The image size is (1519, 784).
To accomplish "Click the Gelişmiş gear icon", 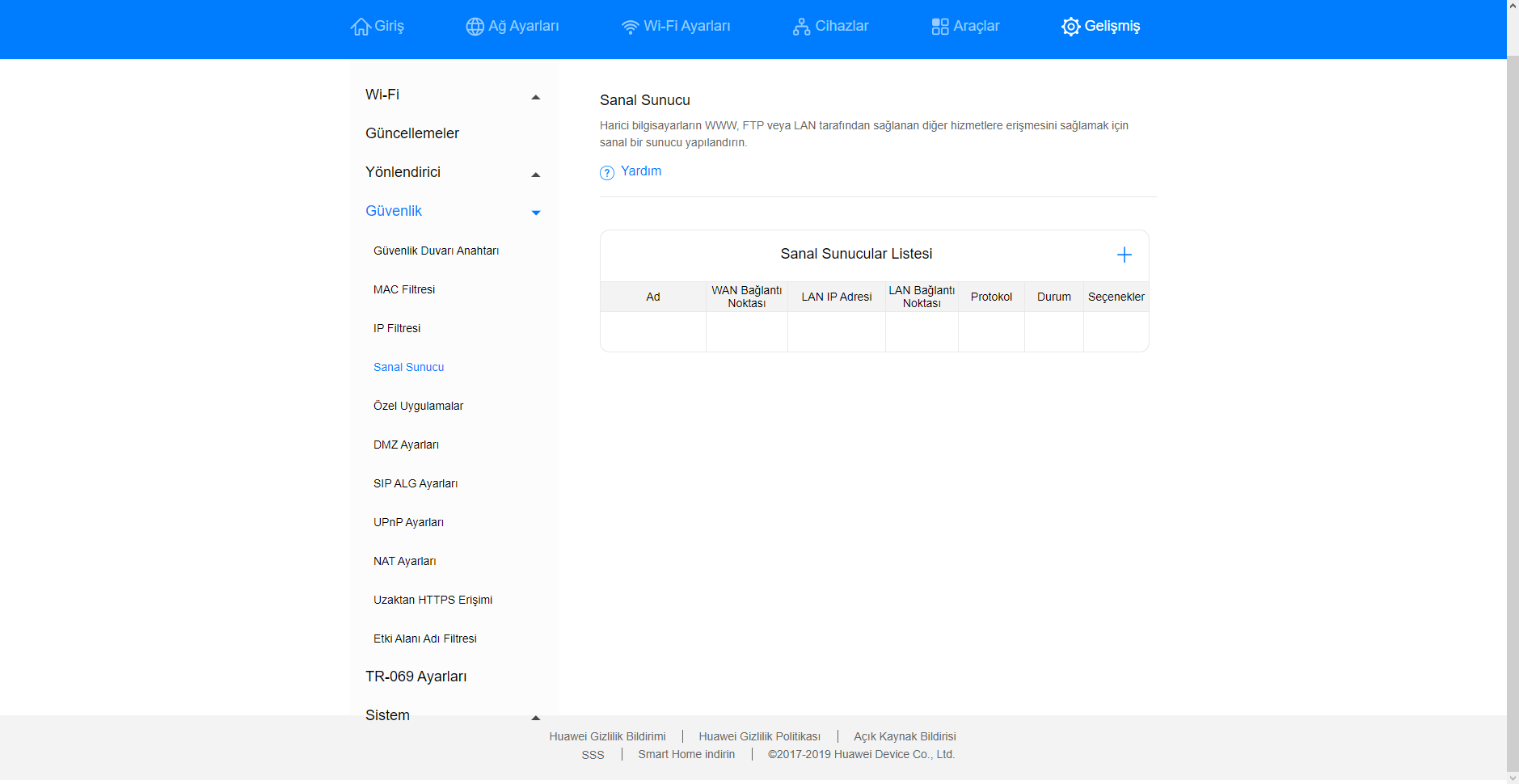I will tap(1070, 27).
